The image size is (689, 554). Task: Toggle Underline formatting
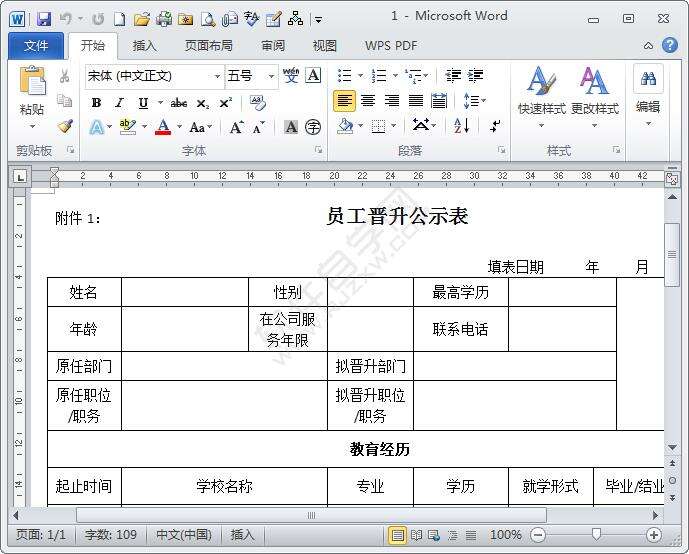143,103
